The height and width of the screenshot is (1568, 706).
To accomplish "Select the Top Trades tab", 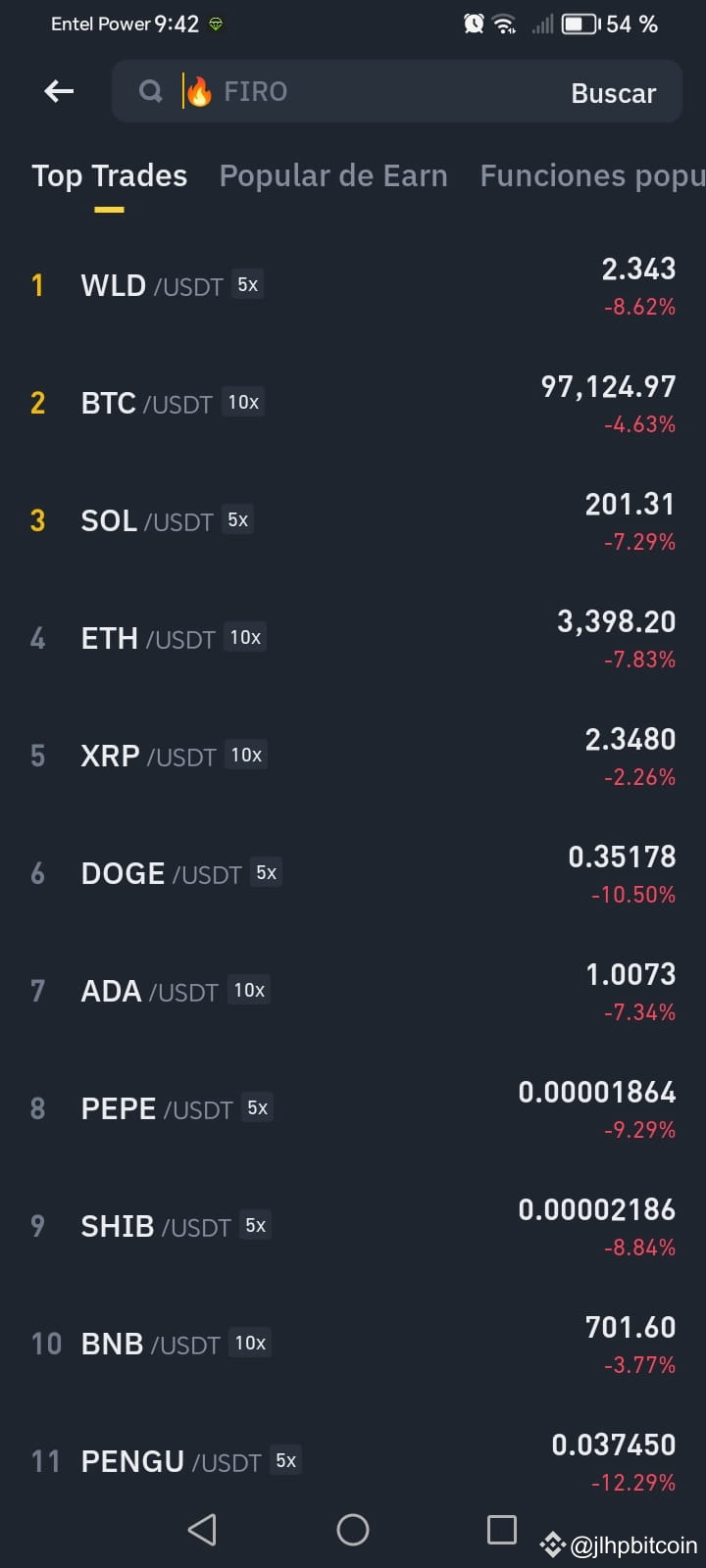I will point(109,175).
